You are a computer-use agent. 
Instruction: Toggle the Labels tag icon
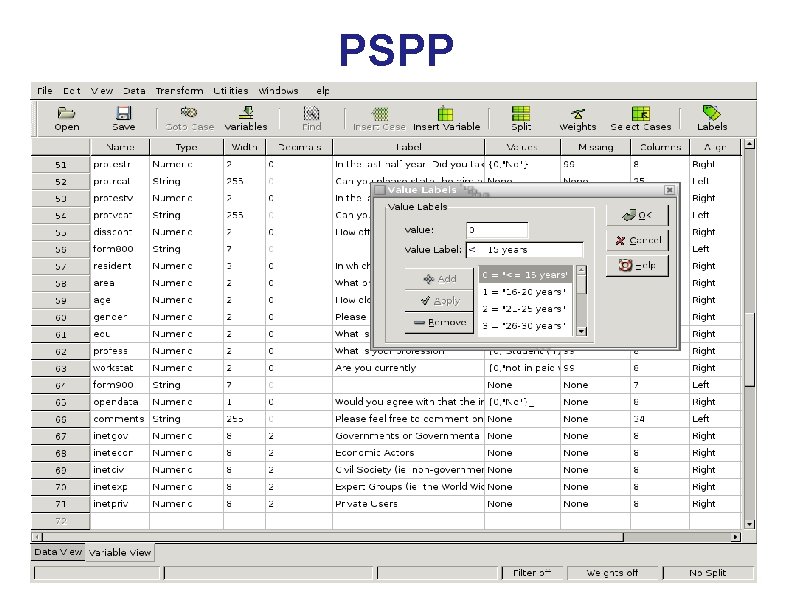pyautogui.click(x=711, y=112)
